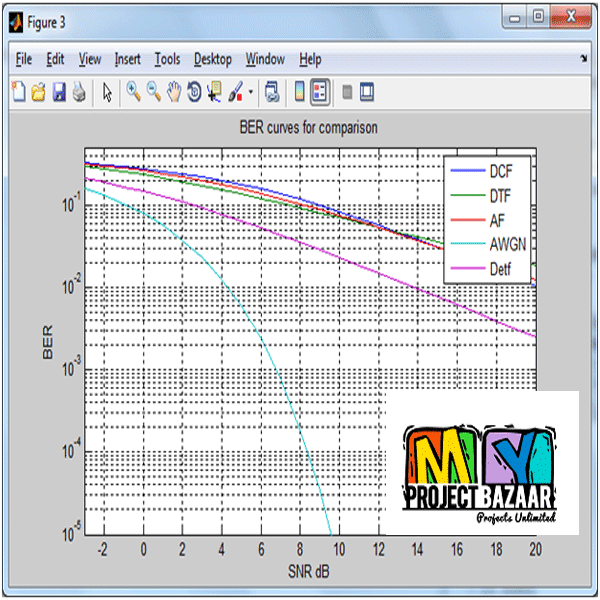Open the Tools menu
600x600 pixels.
coord(167,59)
